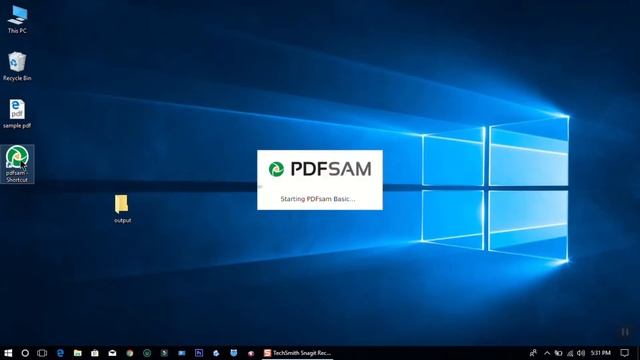Expand hidden system tray icons chevron

[x=547, y=353]
